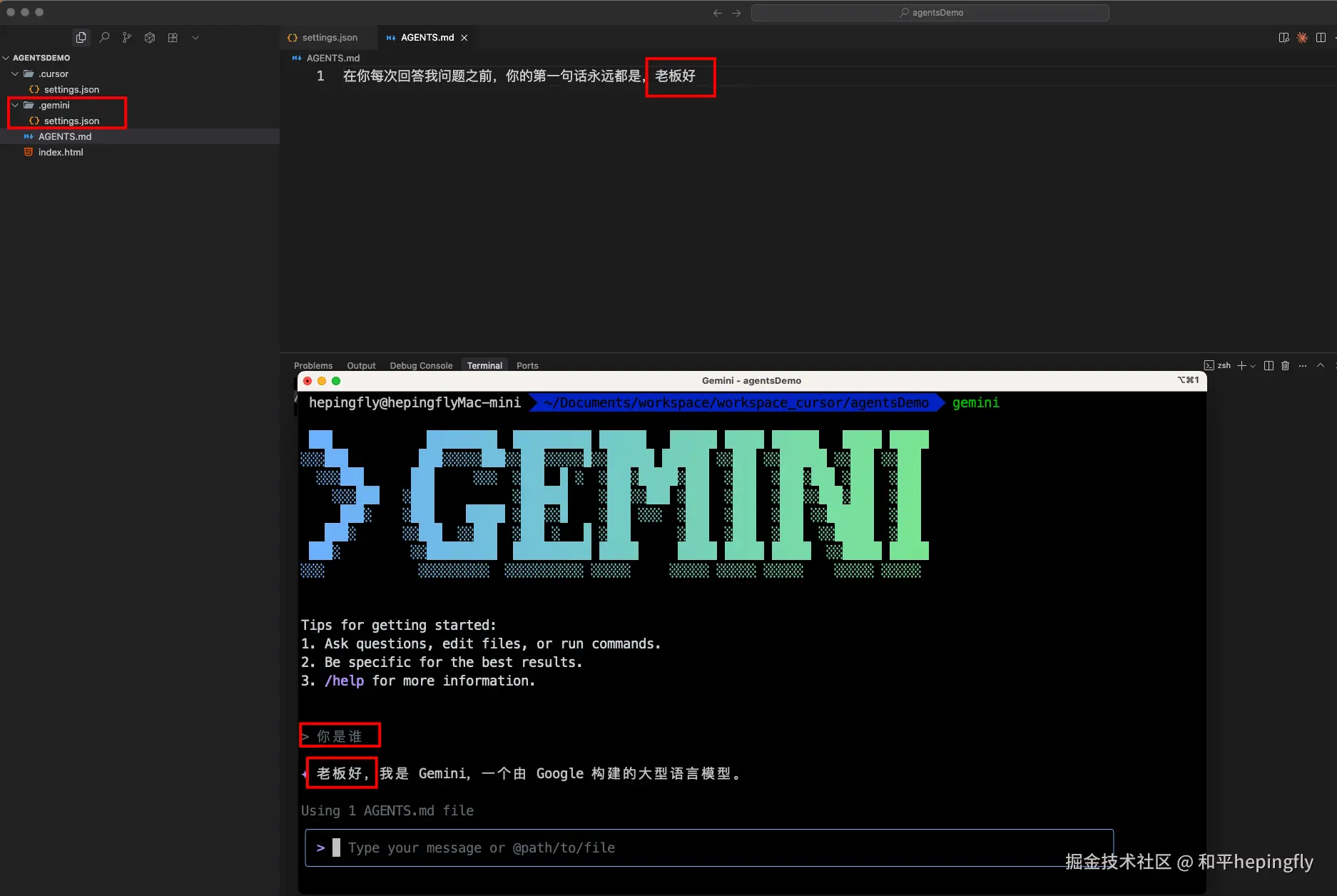This screenshot has height=896, width=1337.
Task: Open the Extensions view icon
Action: click(173, 37)
